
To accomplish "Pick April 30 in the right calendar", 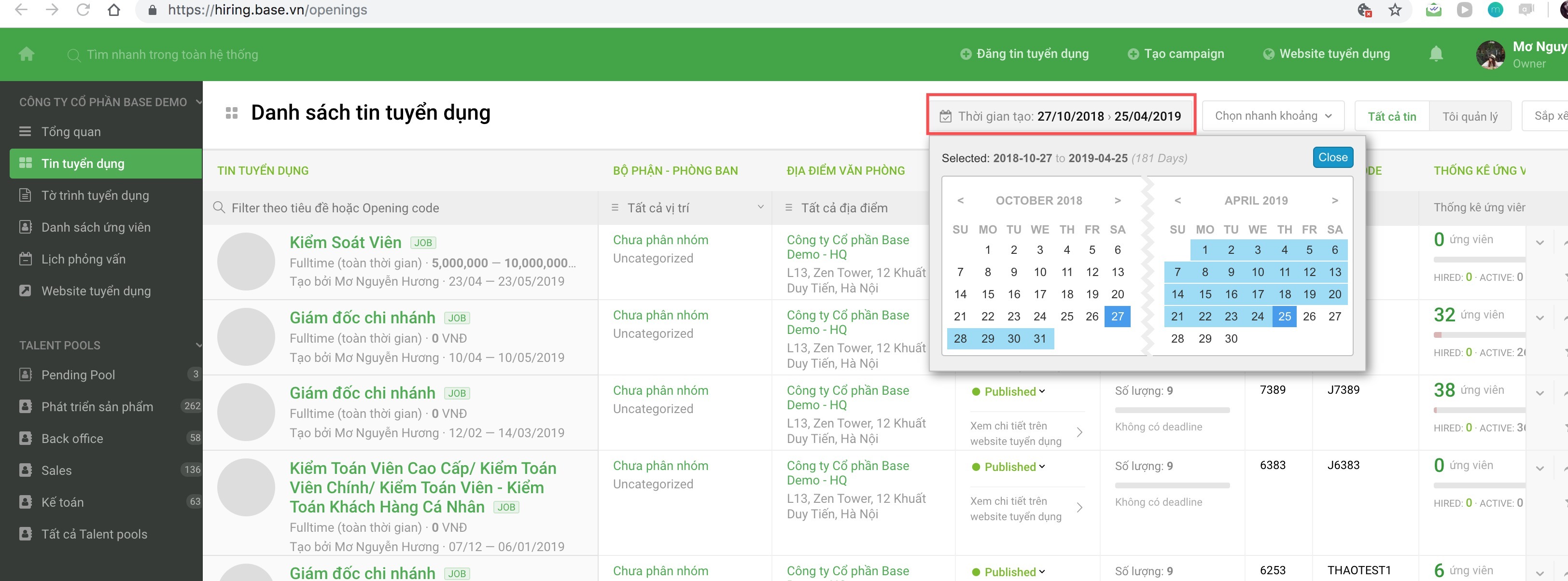I will pos(1231,339).
